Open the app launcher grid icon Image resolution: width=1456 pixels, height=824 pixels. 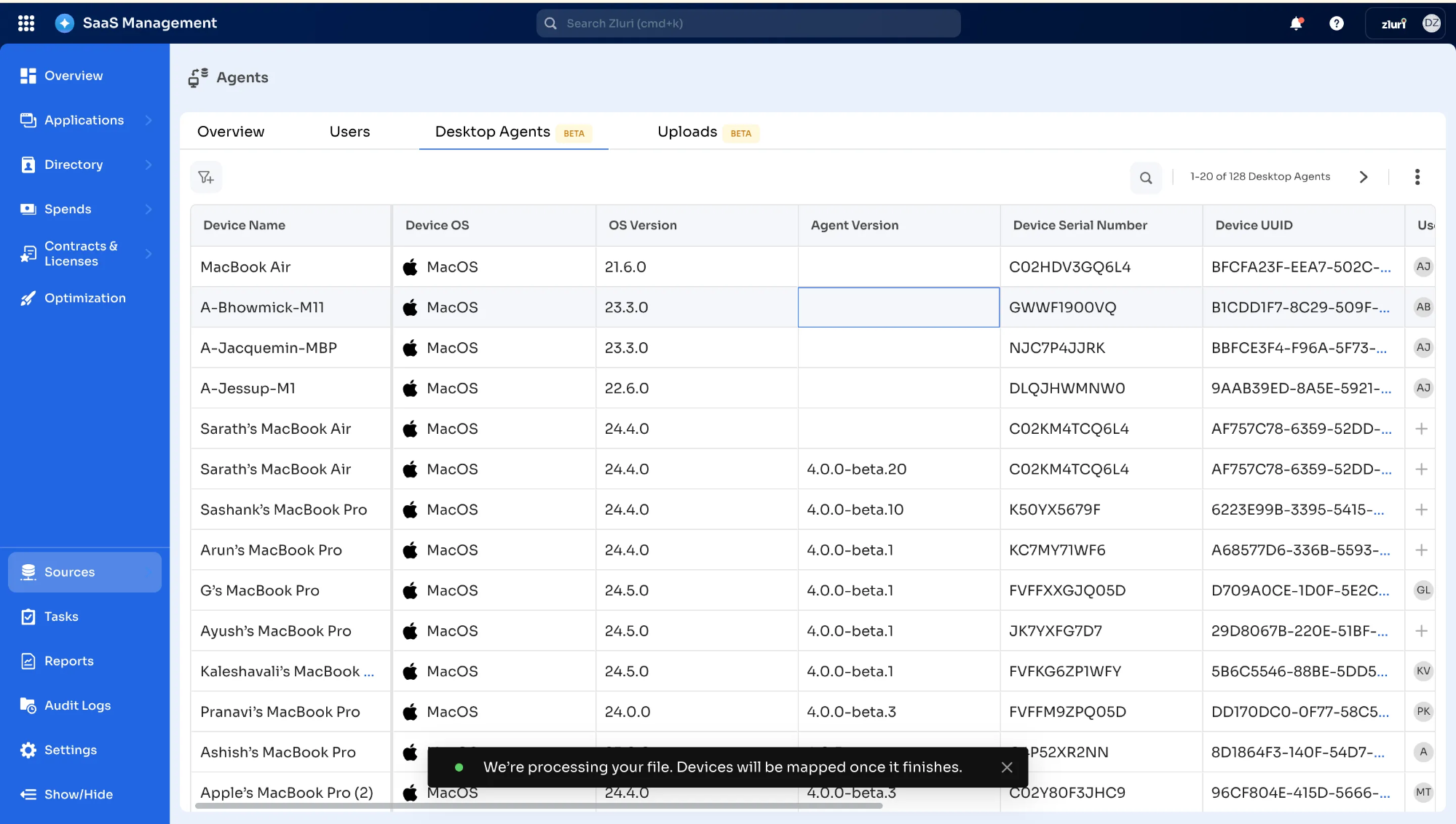[26, 23]
